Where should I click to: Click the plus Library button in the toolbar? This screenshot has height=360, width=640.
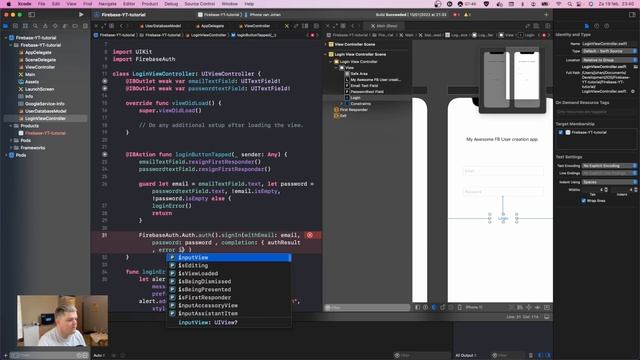[x=546, y=15]
